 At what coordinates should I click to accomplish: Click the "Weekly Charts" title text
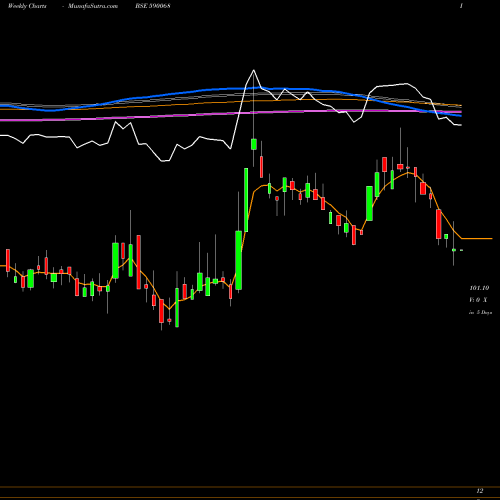(27, 6)
